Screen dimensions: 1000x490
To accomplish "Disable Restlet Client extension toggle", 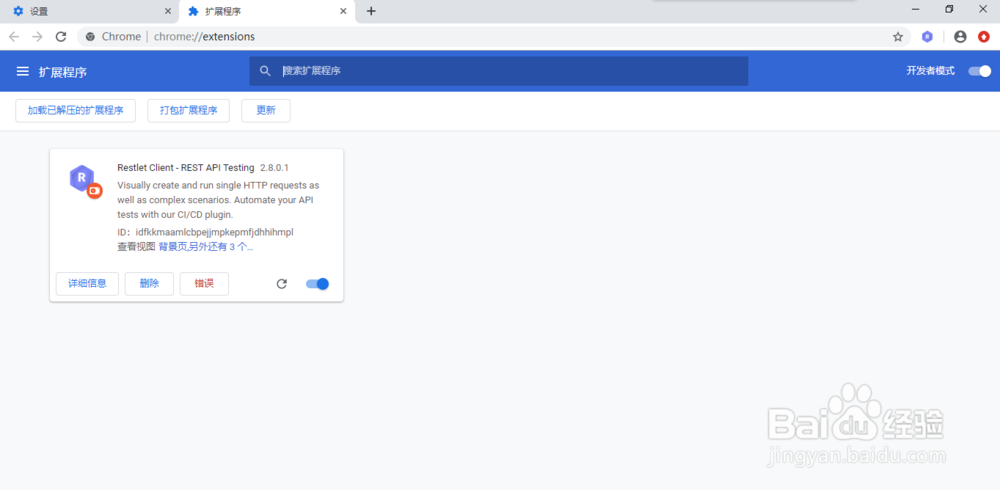I will click(318, 284).
